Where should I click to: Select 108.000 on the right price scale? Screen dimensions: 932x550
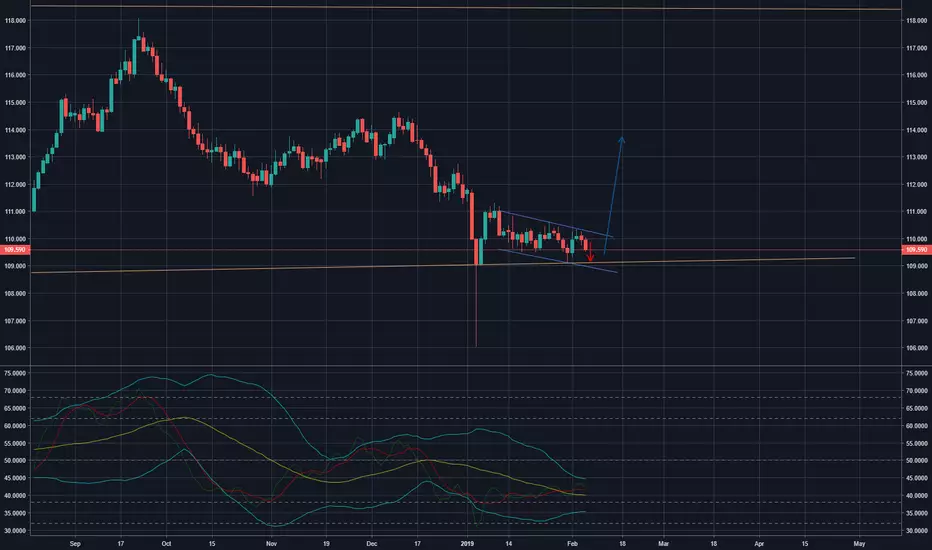(917, 293)
